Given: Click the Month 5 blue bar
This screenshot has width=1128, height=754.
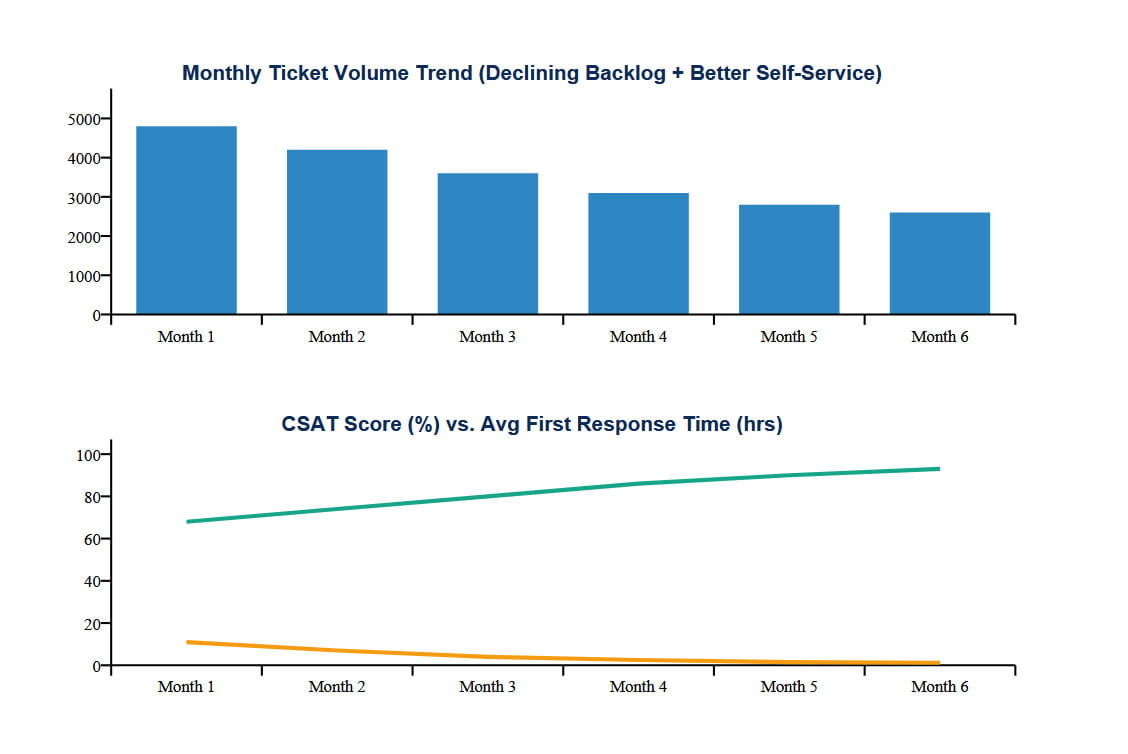Looking at the screenshot, I should pyautogui.click(x=789, y=260).
